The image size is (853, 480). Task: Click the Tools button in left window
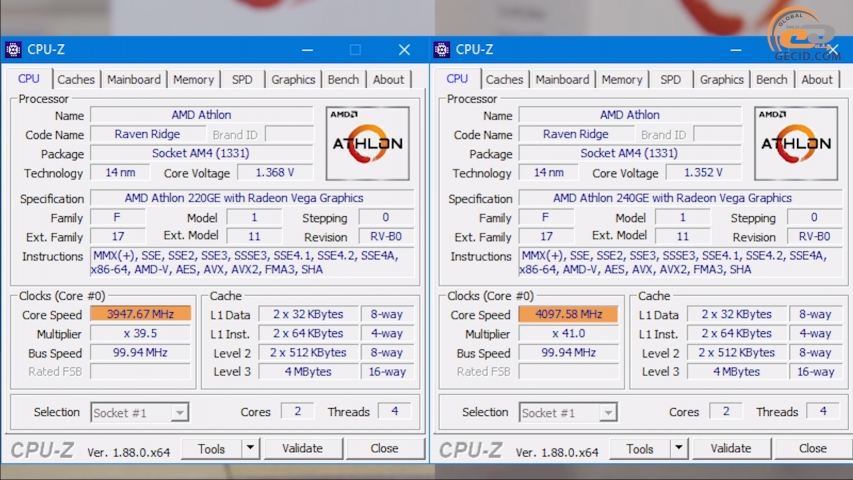(x=211, y=448)
